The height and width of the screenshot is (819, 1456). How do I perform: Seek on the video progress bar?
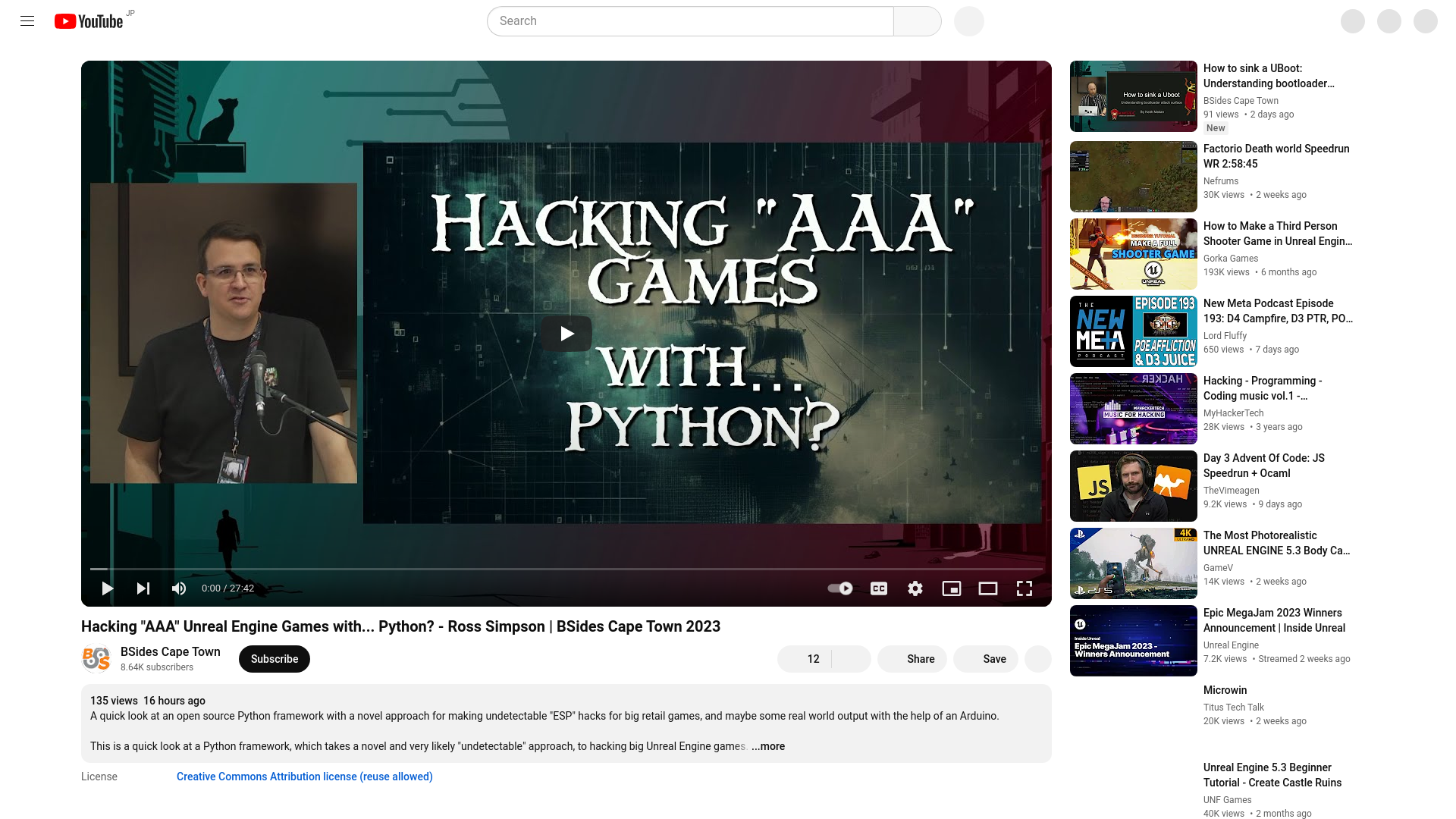(566, 569)
